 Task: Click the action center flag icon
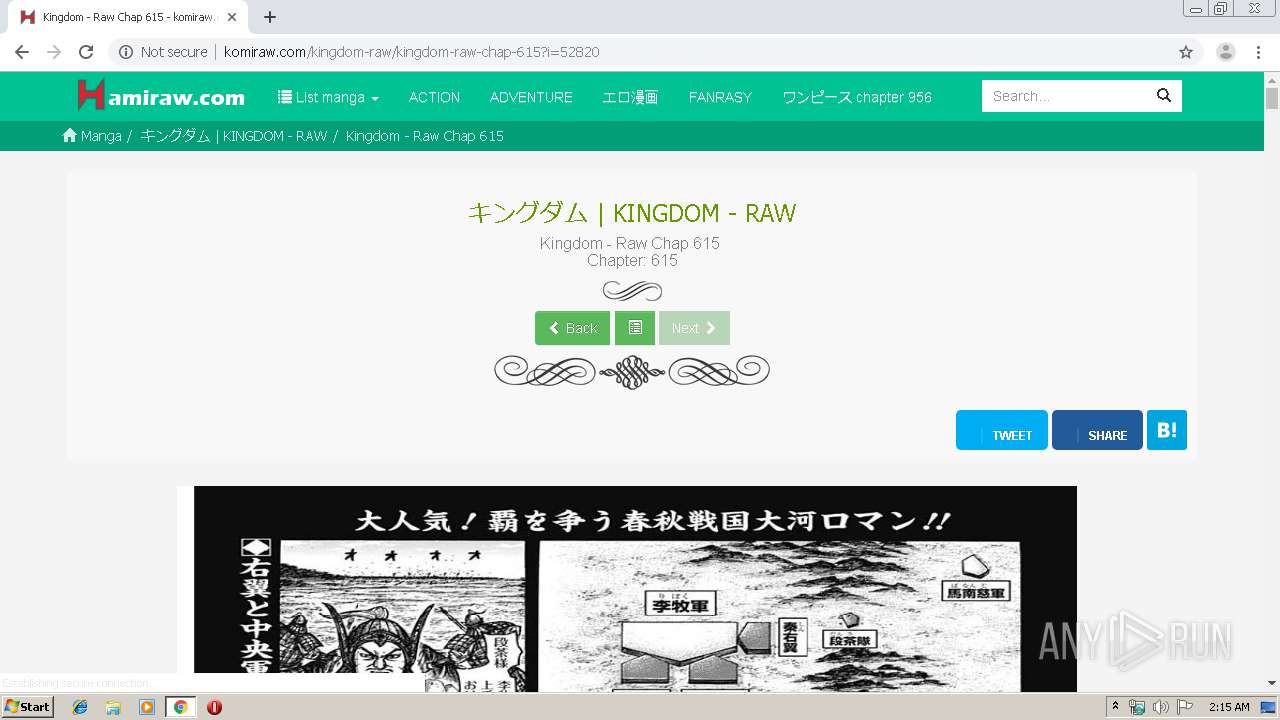pyautogui.click(x=1184, y=707)
